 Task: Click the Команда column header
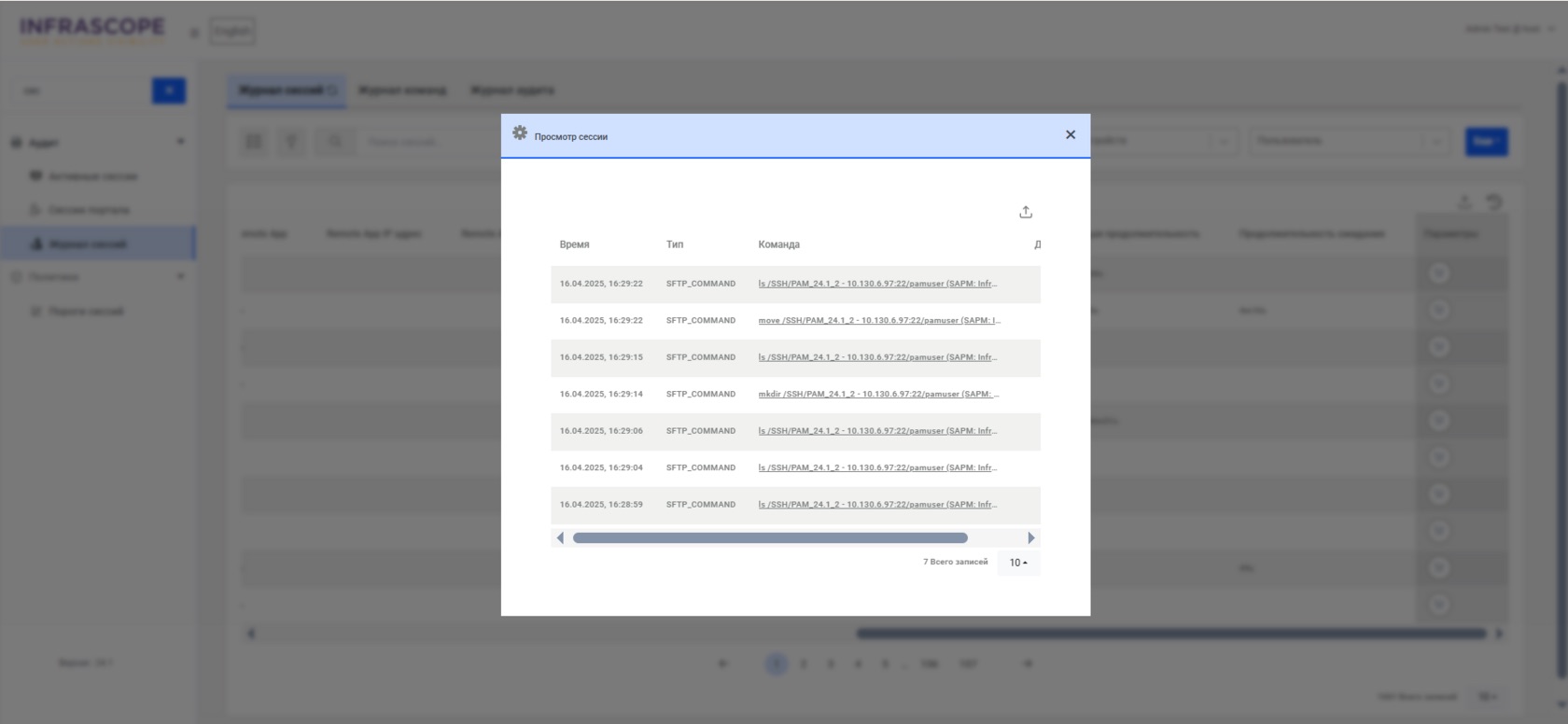click(x=779, y=244)
